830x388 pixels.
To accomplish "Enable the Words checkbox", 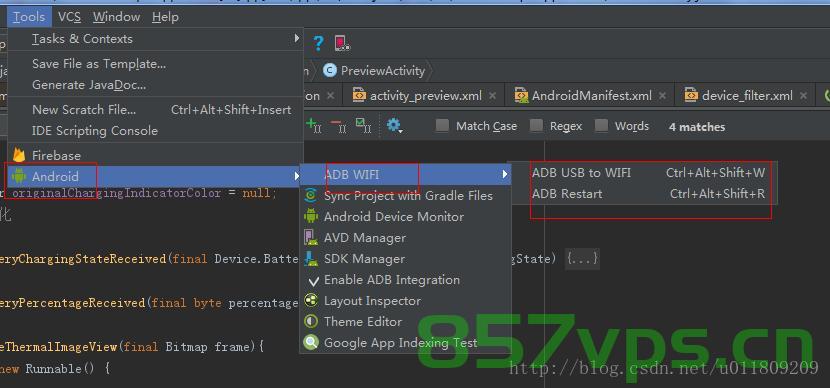I will click(601, 126).
